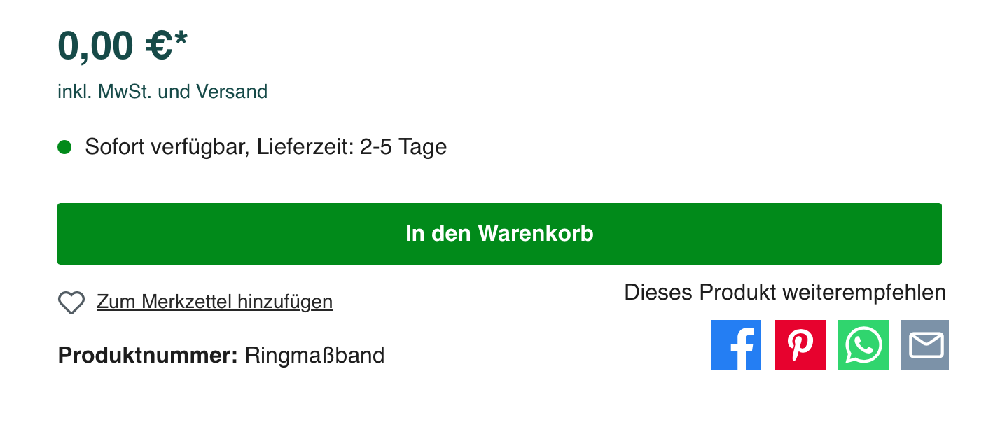The width and height of the screenshot is (1000, 434).
Task: Share this product on Facebook
Action: click(736, 345)
